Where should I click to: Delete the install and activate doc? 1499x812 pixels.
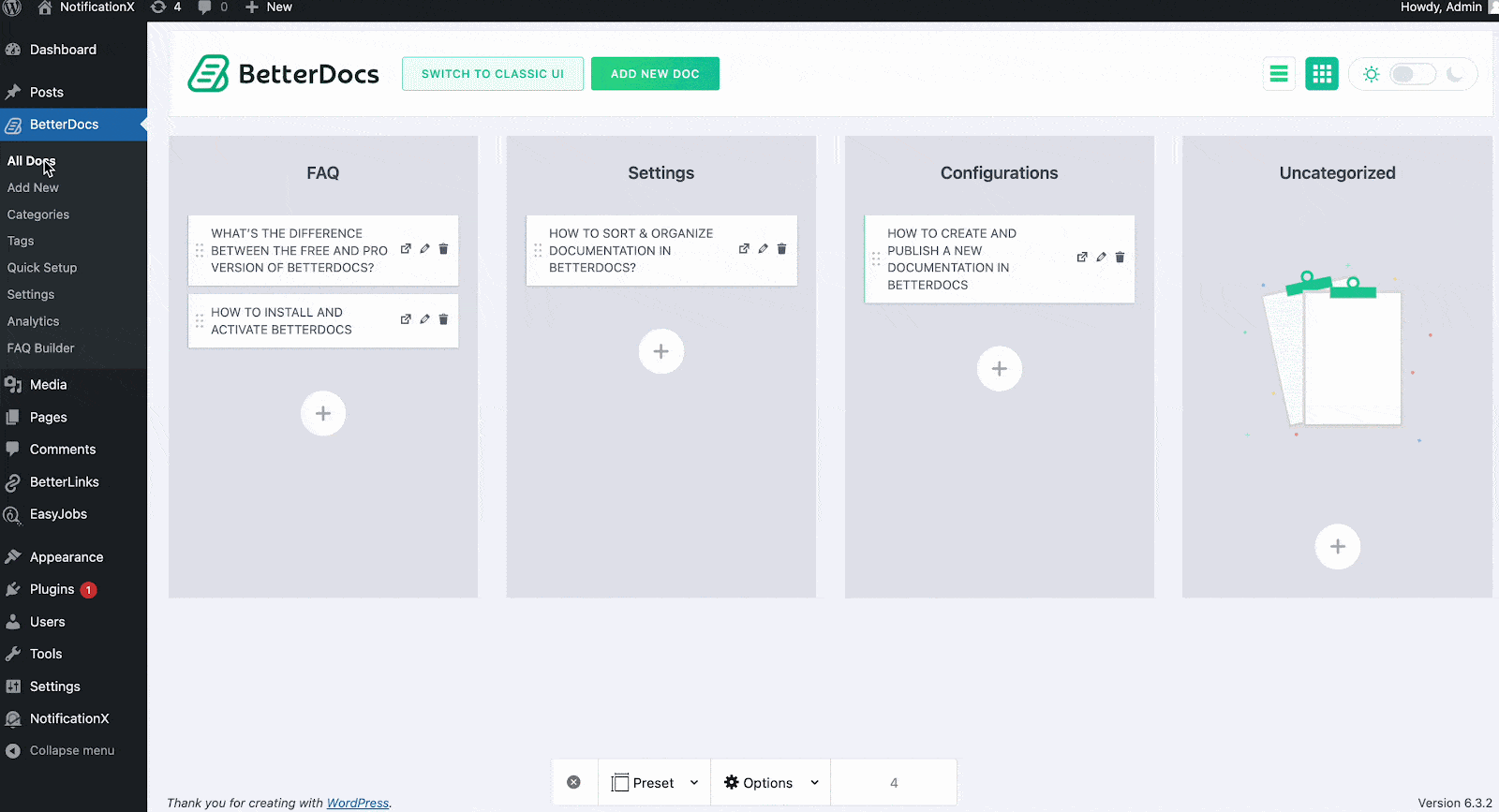coord(443,319)
